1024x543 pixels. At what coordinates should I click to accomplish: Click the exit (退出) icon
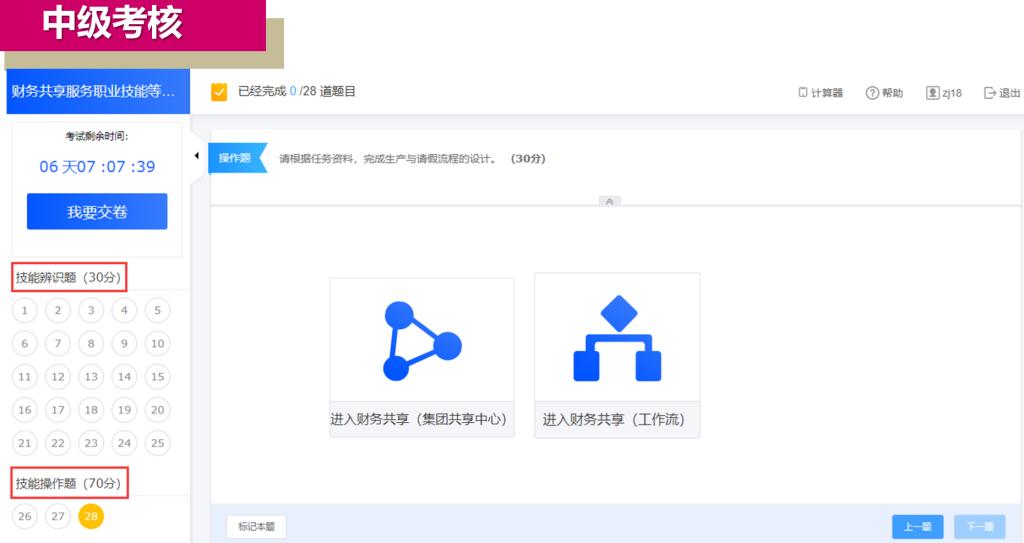tap(990, 93)
